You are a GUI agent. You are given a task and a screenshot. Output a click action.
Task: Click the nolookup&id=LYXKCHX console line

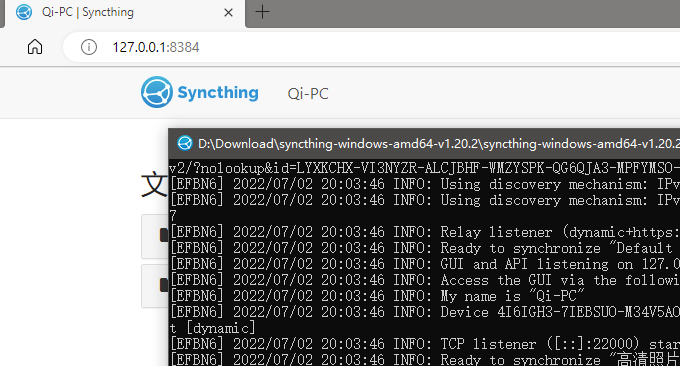425,168
